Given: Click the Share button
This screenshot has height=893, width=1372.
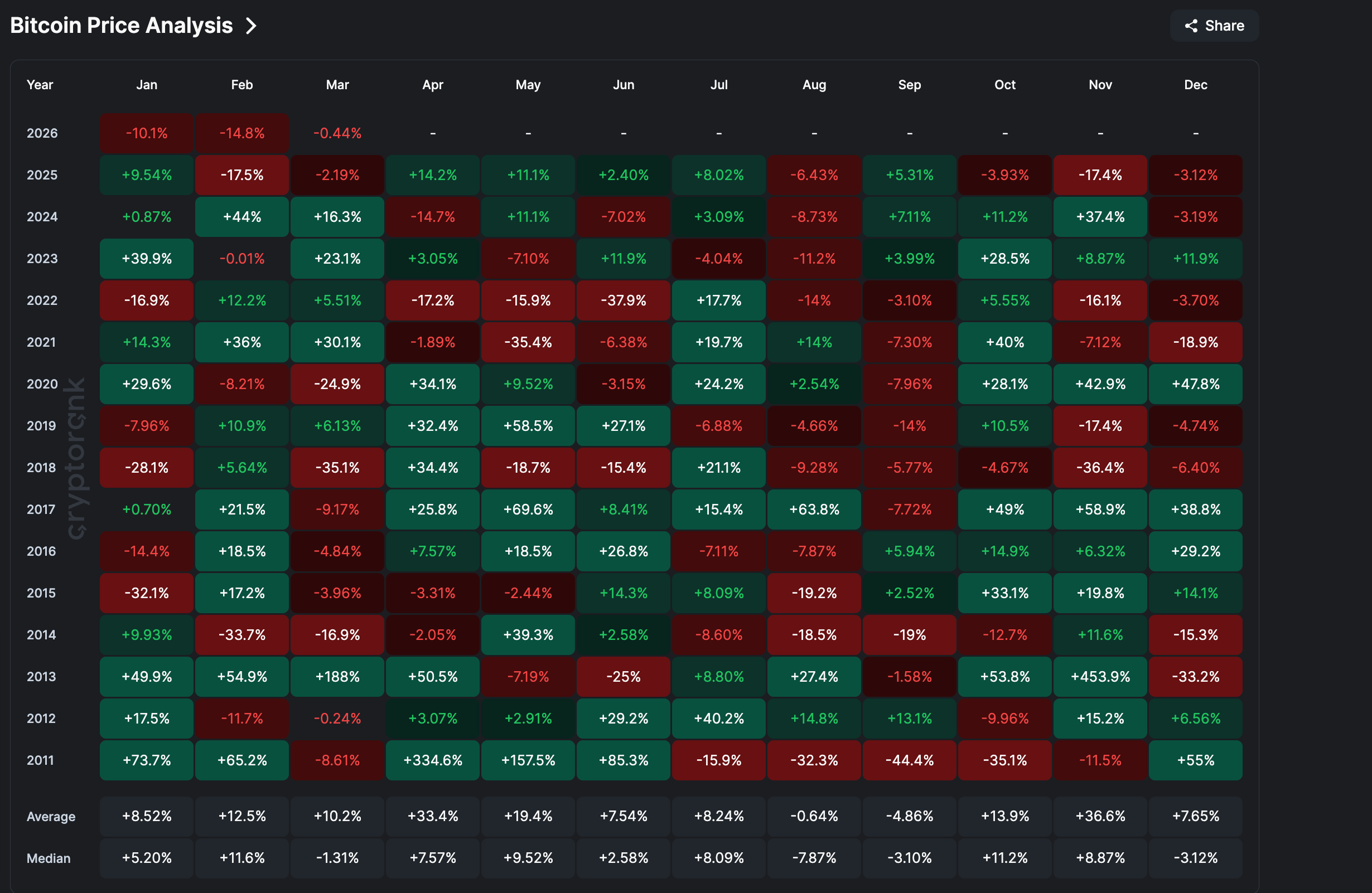Looking at the screenshot, I should tap(1213, 25).
